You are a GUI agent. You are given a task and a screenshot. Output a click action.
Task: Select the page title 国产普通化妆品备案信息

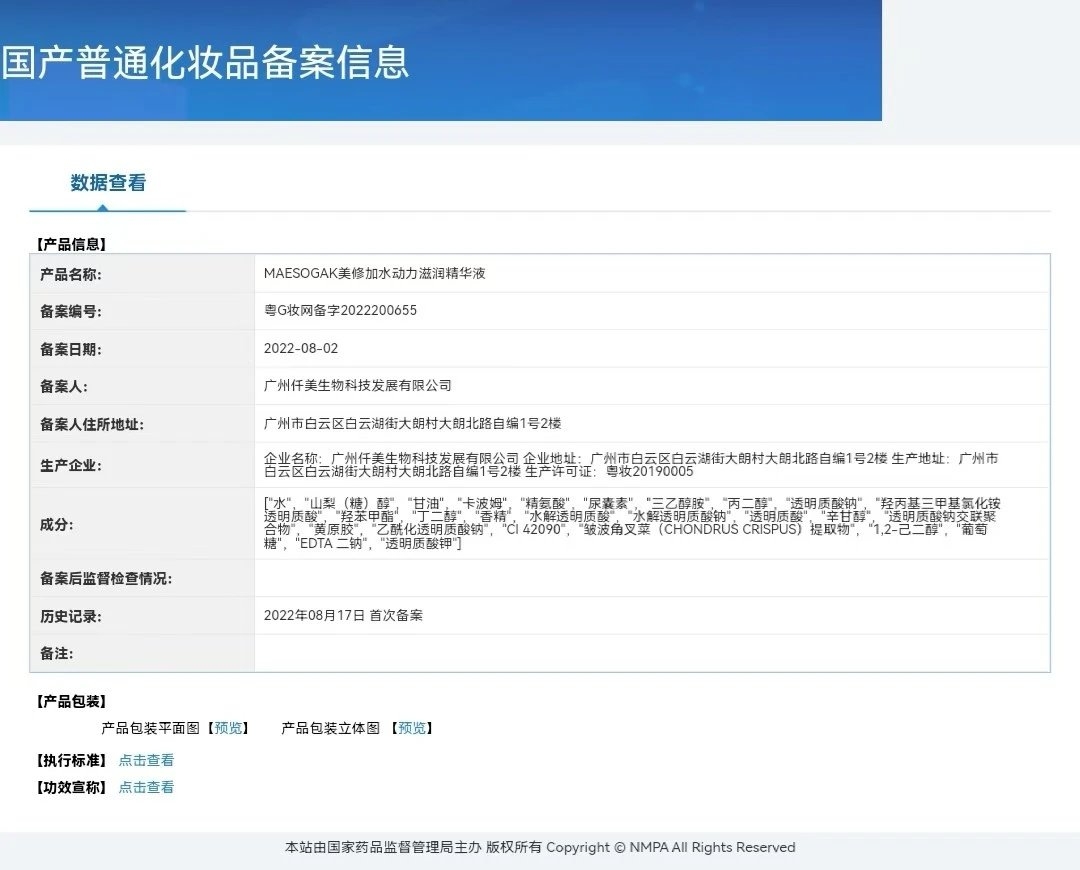[x=205, y=62]
